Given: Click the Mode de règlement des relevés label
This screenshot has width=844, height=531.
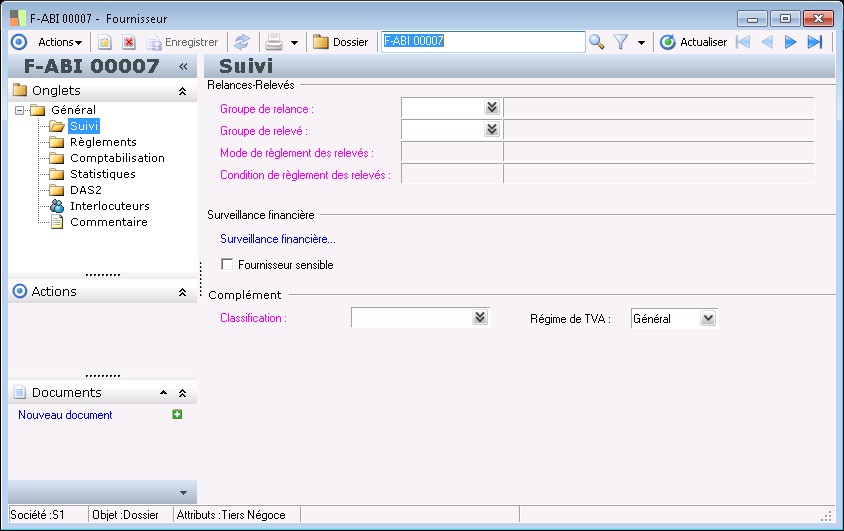Looking at the screenshot, I should pyautogui.click(x=297, y=153).
